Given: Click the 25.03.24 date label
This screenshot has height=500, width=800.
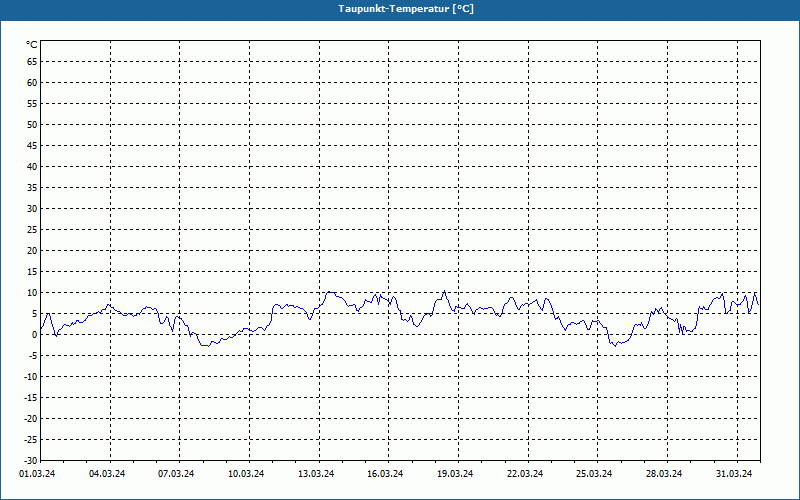Looking at the screenshot, I should (594, 474).
